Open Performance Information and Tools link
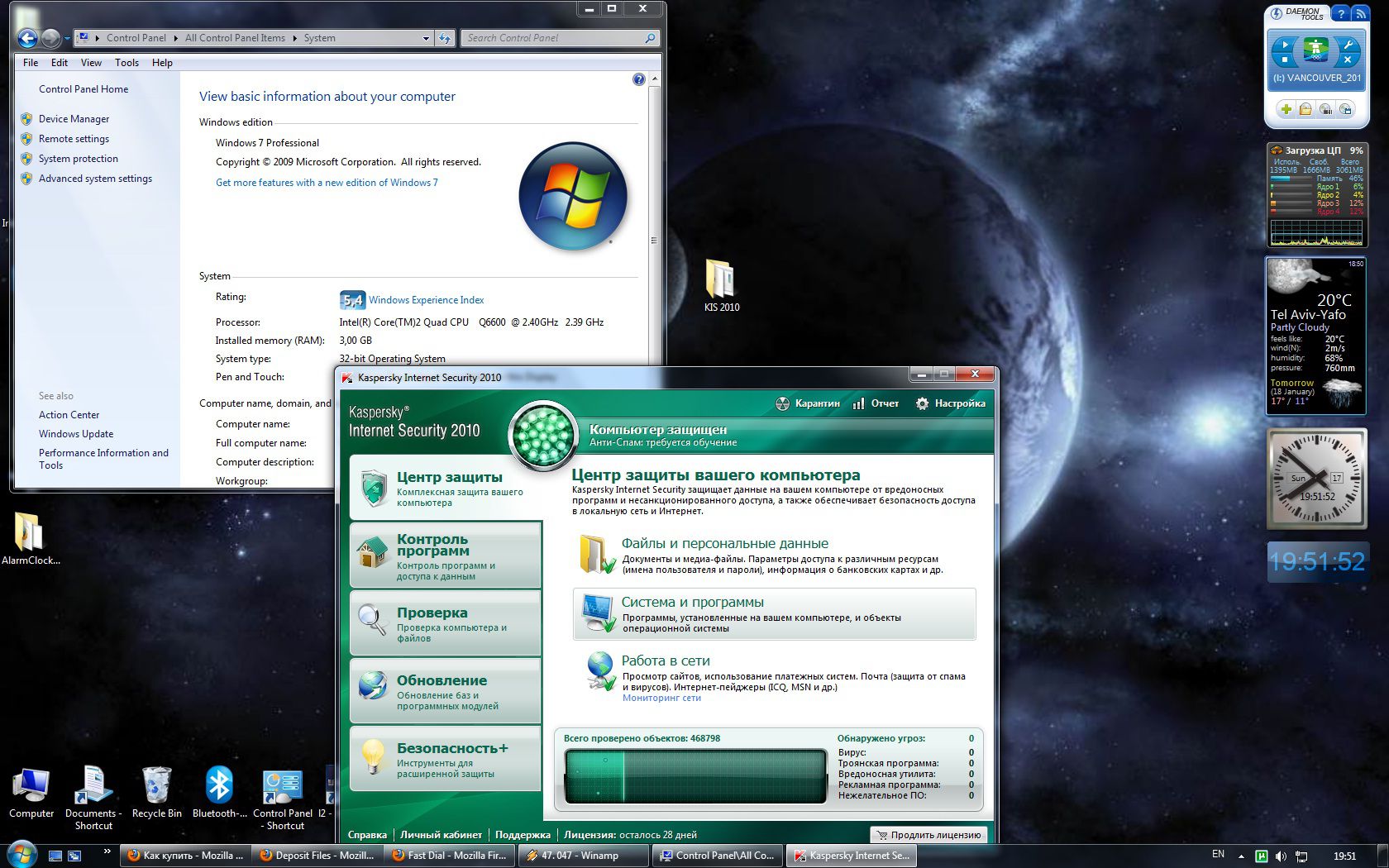The height and width of the screenshot is (868, 1389). 103,459
